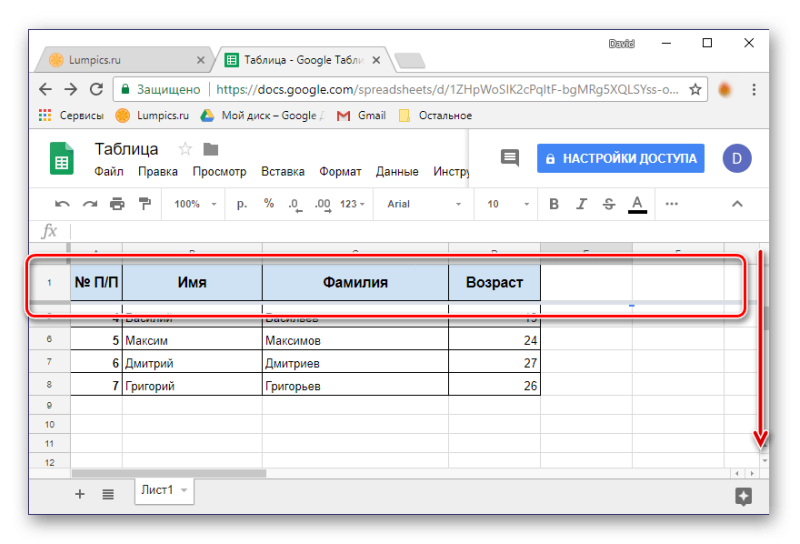Close the Lumpics.ru tab

(x=201, y=60)
